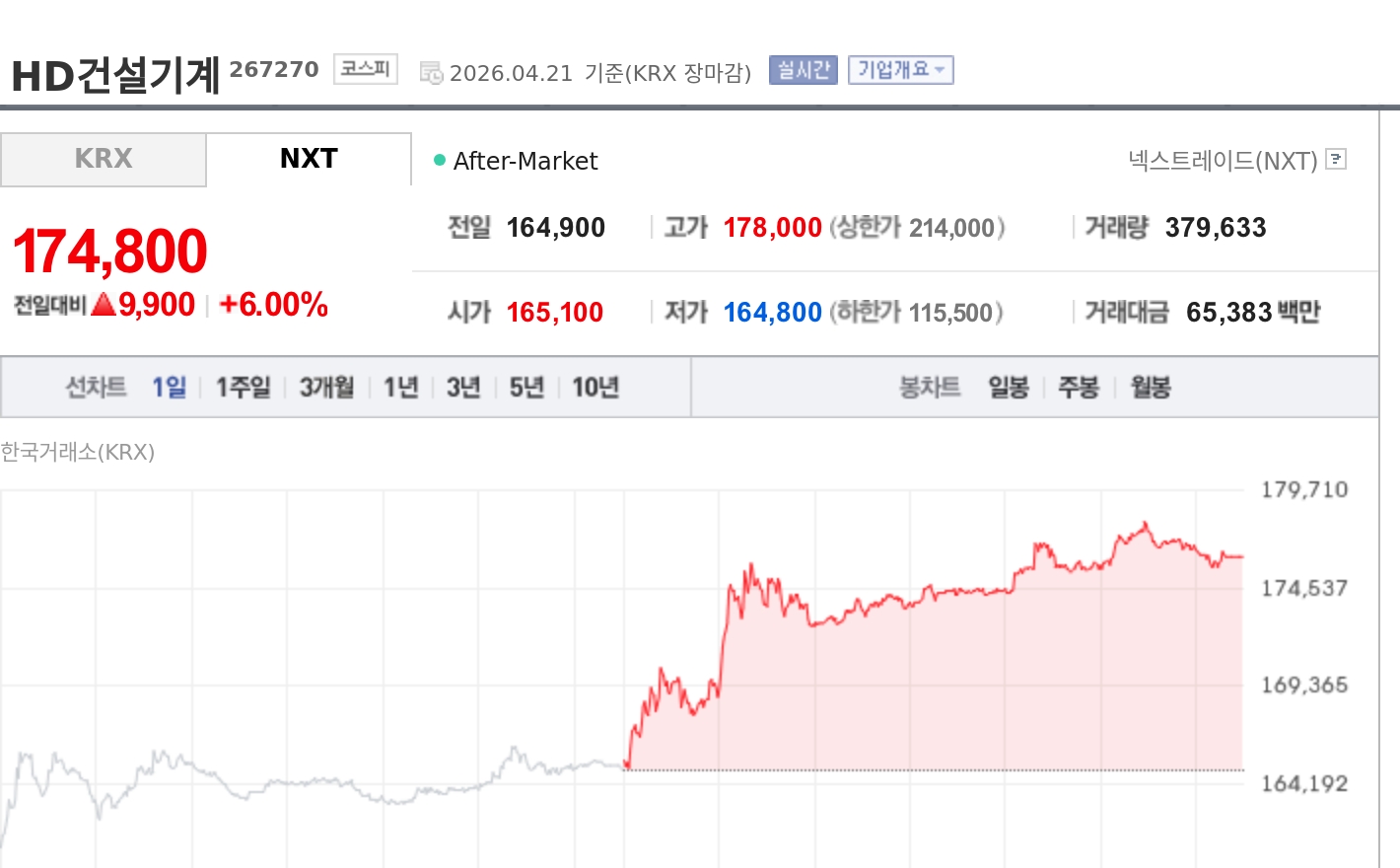Select the 3년 chart range
This screenshot has width=1400, height=868.
click(462, 388)
